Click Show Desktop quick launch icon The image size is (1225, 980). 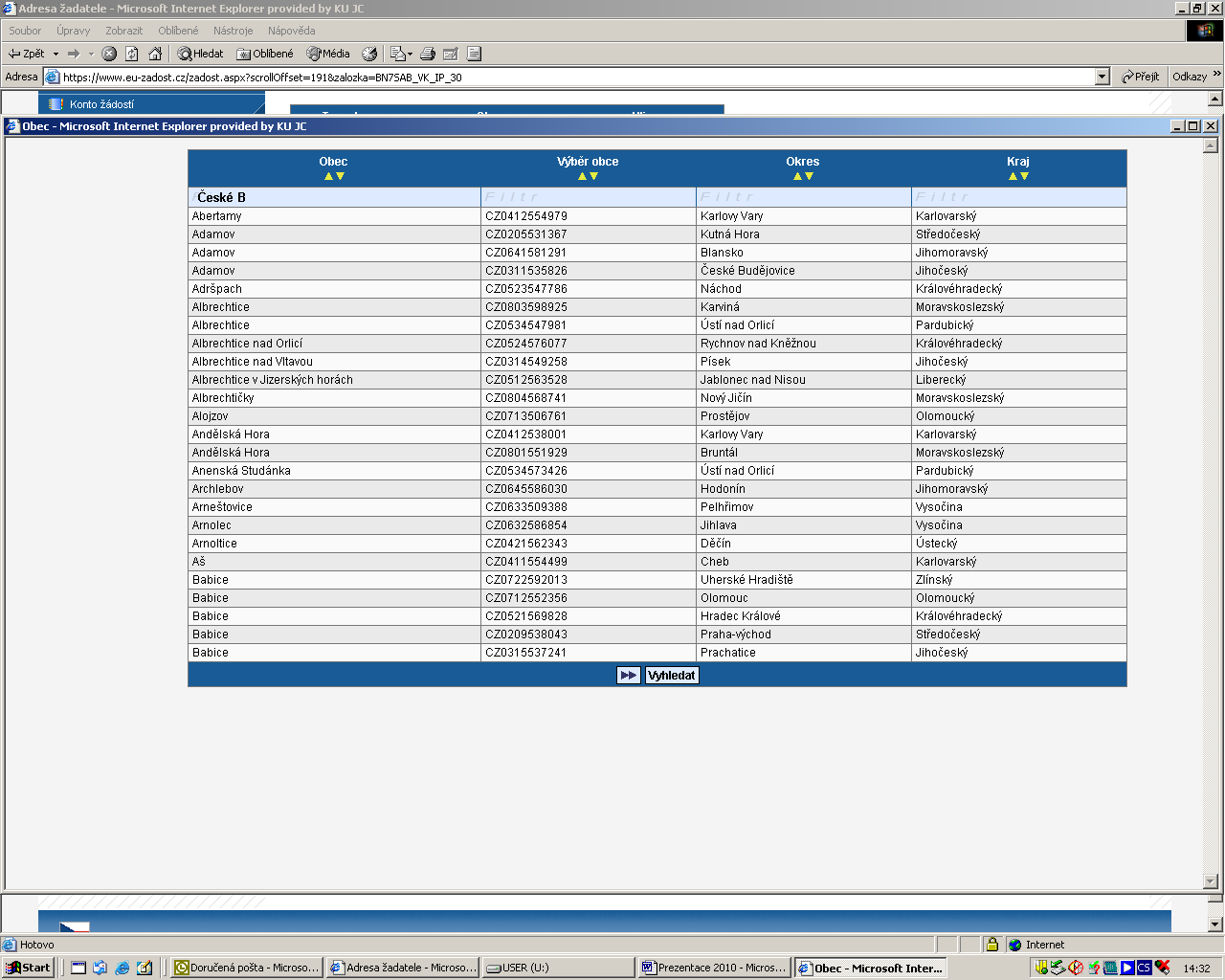click(78, 968)
